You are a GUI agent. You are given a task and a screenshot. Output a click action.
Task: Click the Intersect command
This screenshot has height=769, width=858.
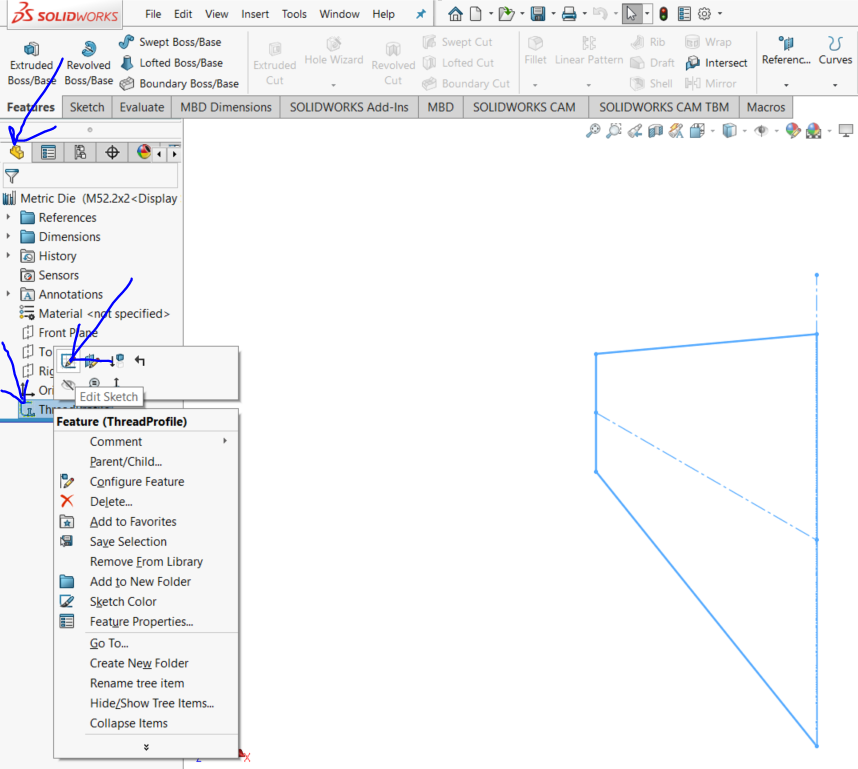[716, 63]
